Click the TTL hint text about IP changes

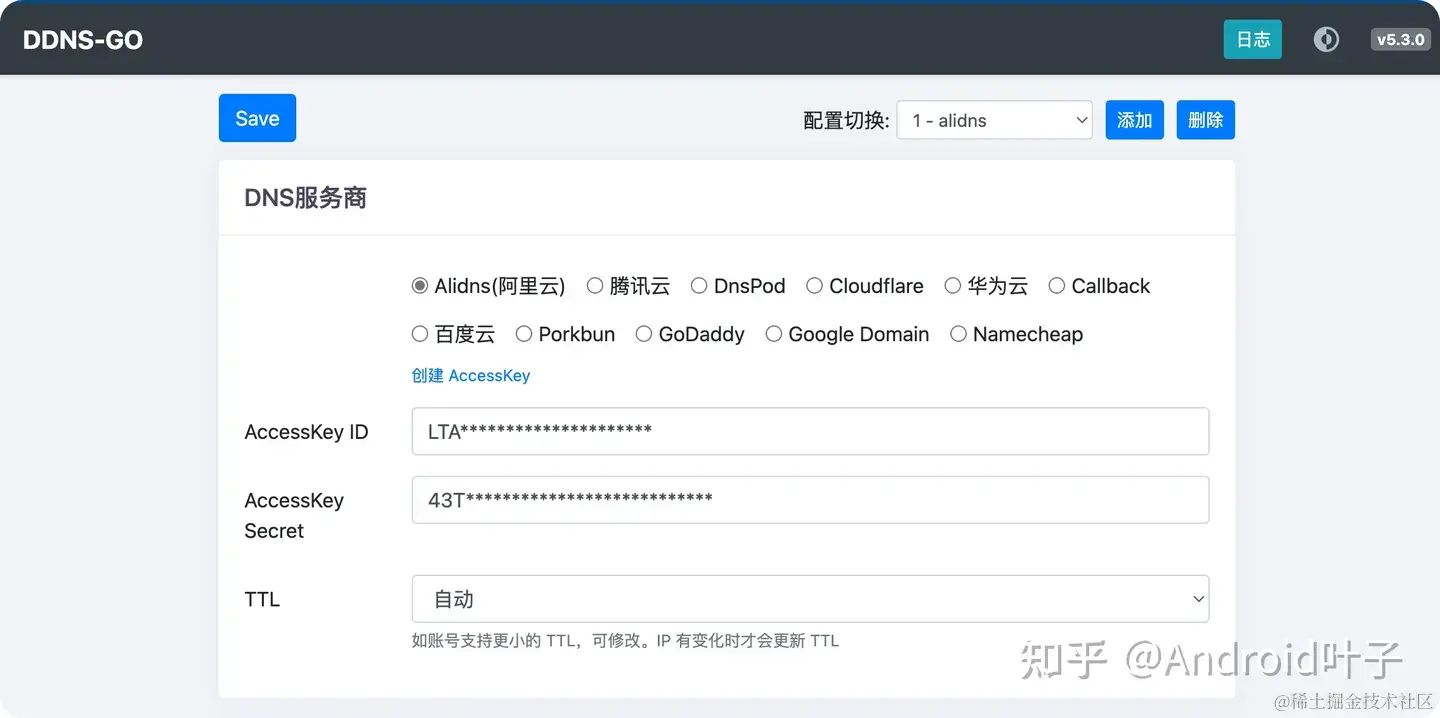coord(625,641)
